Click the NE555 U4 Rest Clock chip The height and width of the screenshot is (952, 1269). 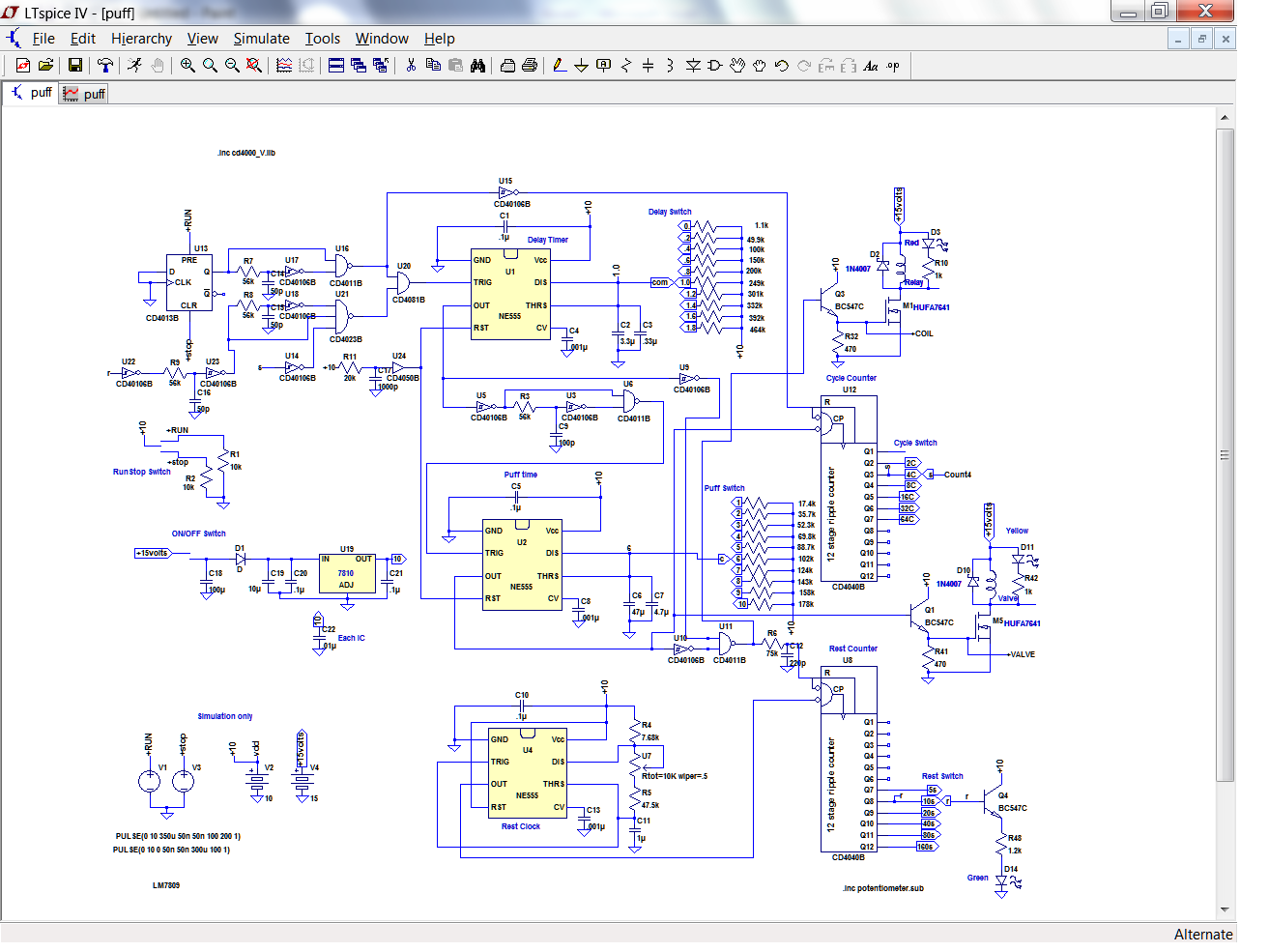point(528,773)
